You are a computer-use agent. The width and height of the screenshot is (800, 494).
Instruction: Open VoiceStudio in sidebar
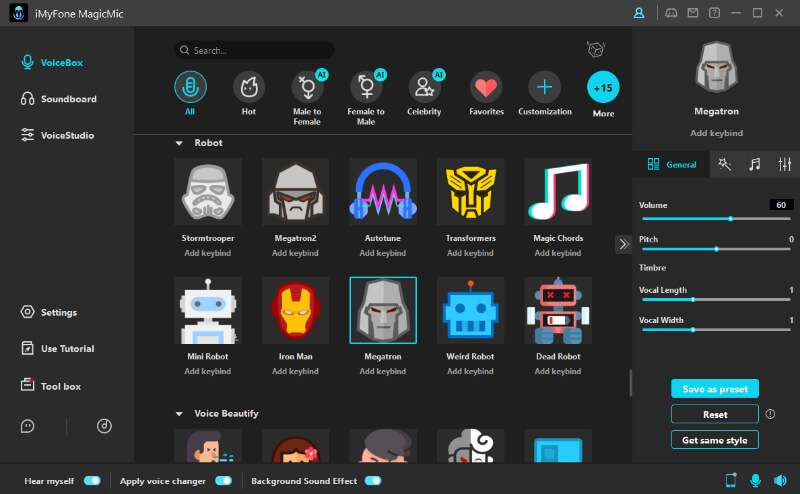click(x=57, y=135)
